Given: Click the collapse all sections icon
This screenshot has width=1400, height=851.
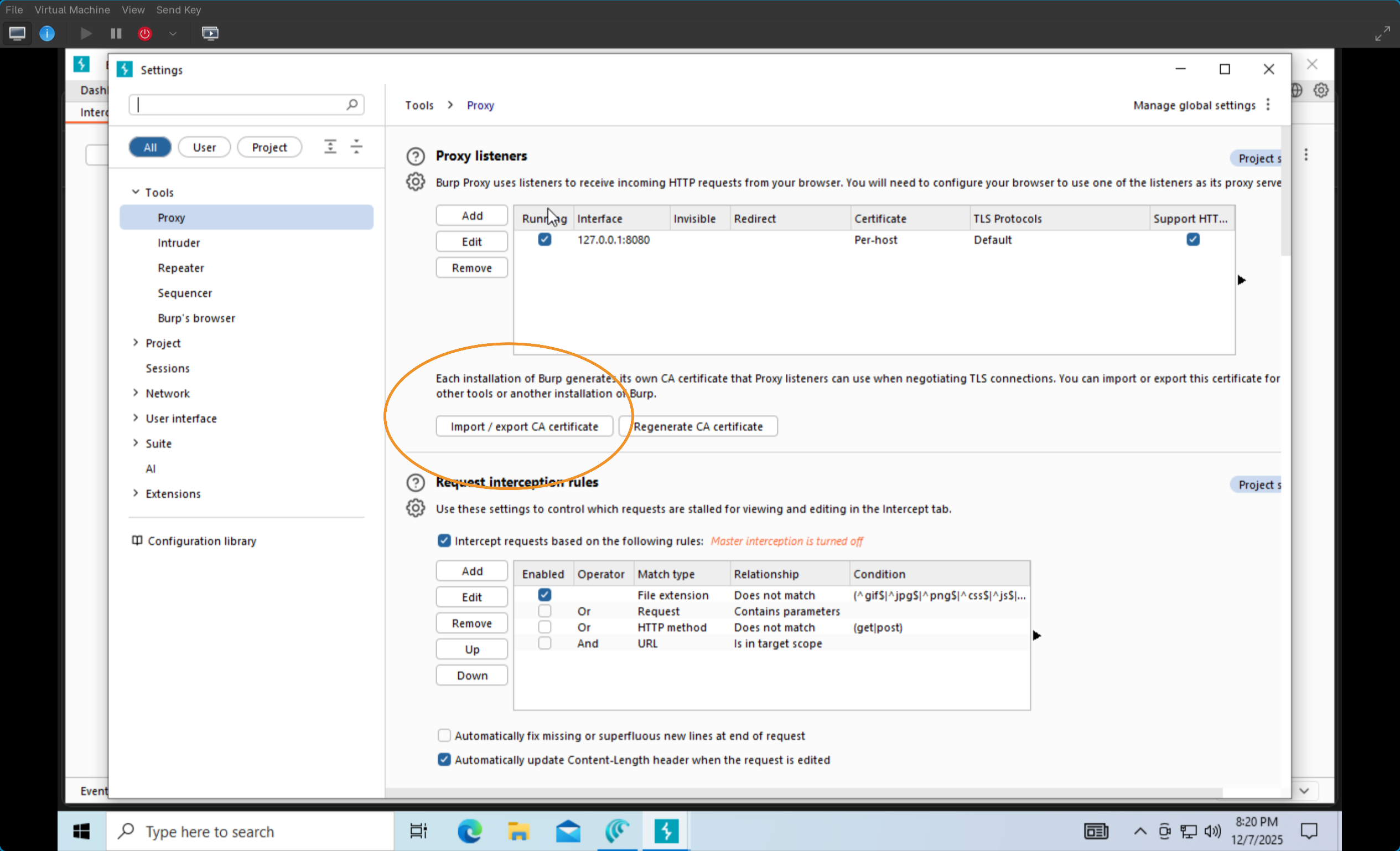Looking at the screenshot, I should pyautogui.click(x=356, y=147).
